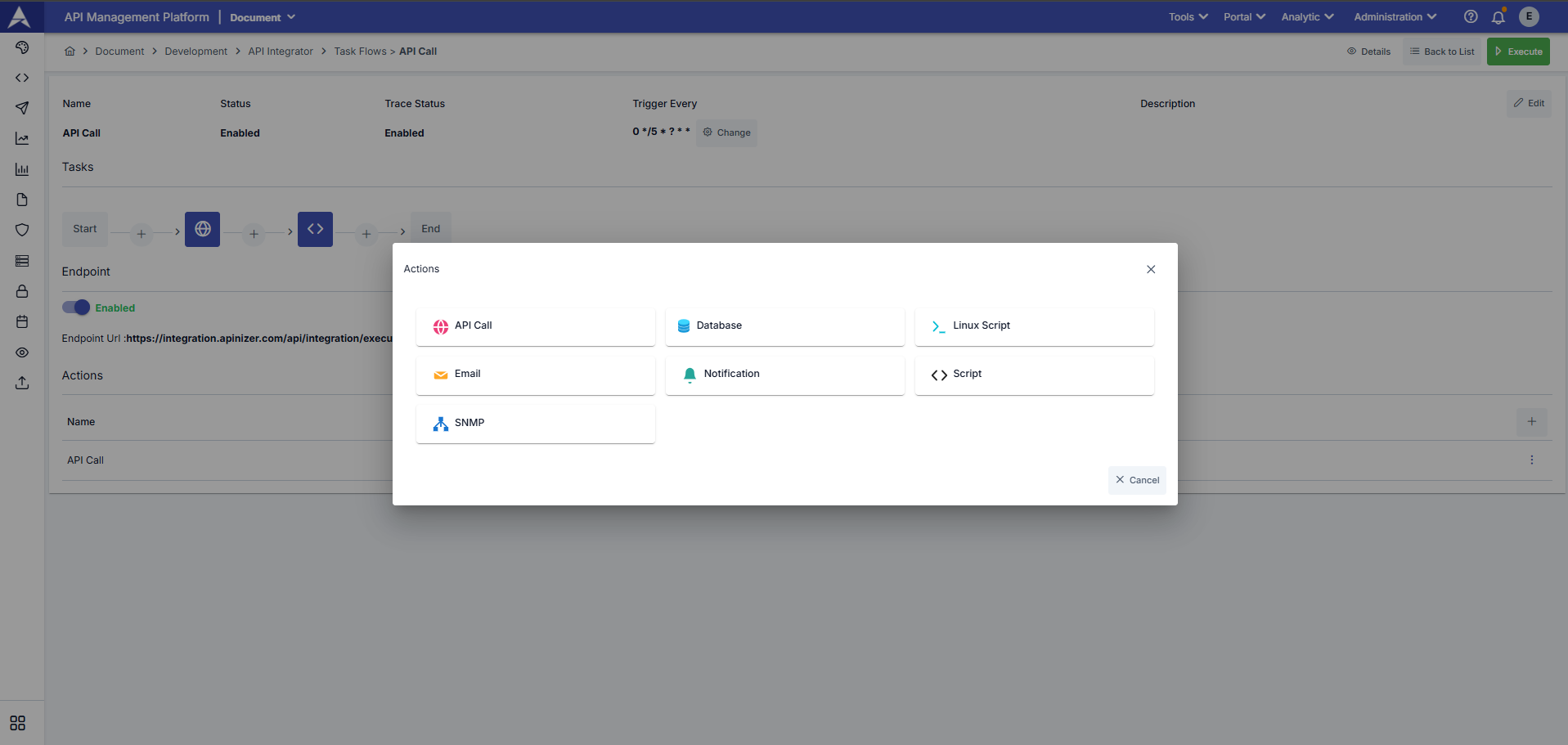Open the eye icon in sidebar
1568x745 pixels.
tap(22, 352)
